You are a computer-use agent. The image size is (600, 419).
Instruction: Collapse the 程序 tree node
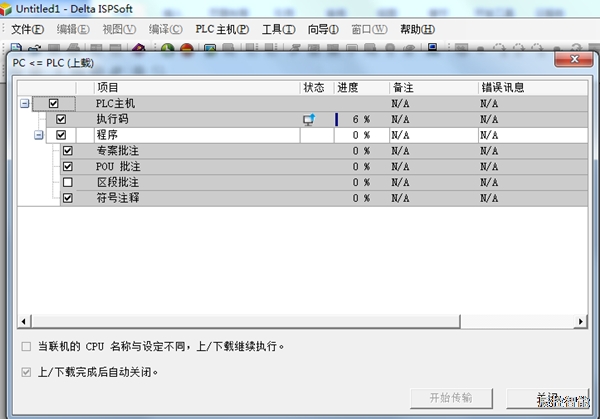tap(39, 135)
